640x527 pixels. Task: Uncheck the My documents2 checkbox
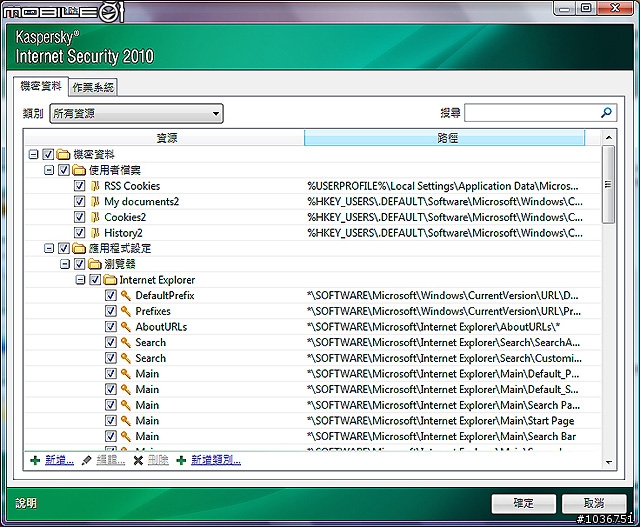(x=80, y=202)
